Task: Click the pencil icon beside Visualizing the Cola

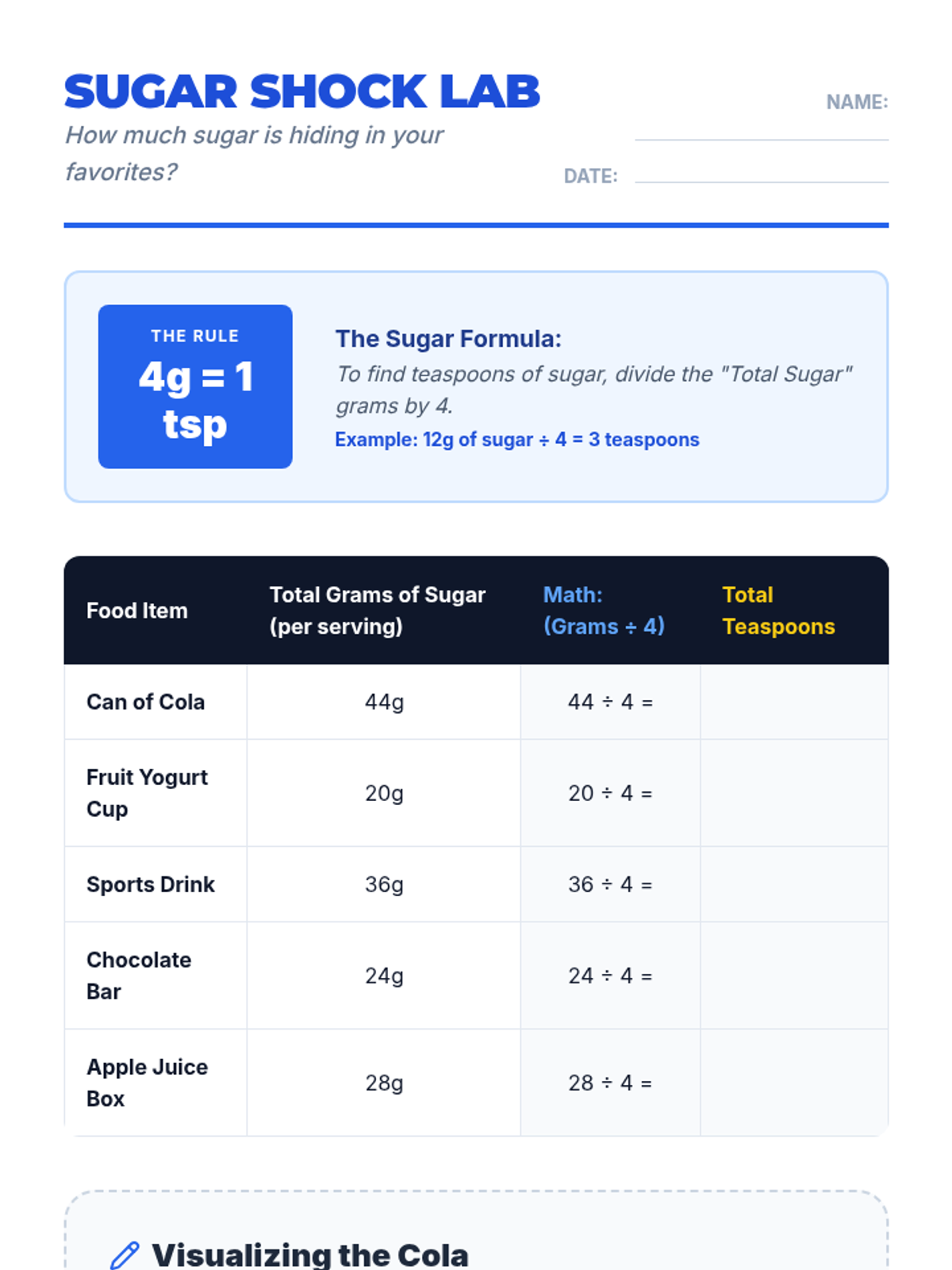Action: click(125, 1255)
